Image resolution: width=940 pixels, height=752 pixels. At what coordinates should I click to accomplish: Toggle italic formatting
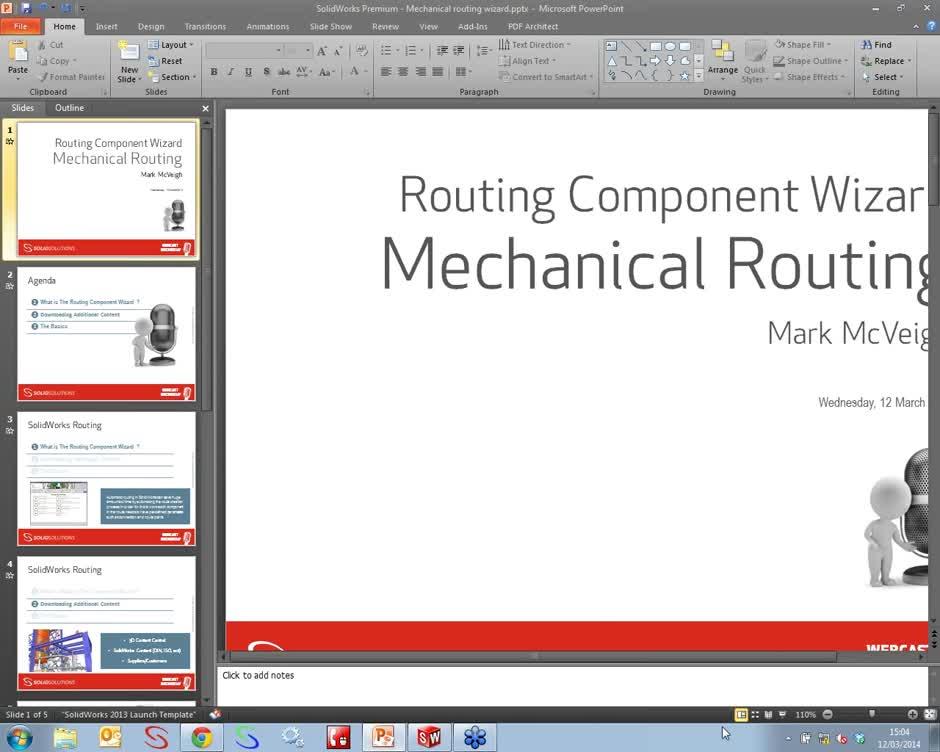pyautogui.click(x=230, y=72)
